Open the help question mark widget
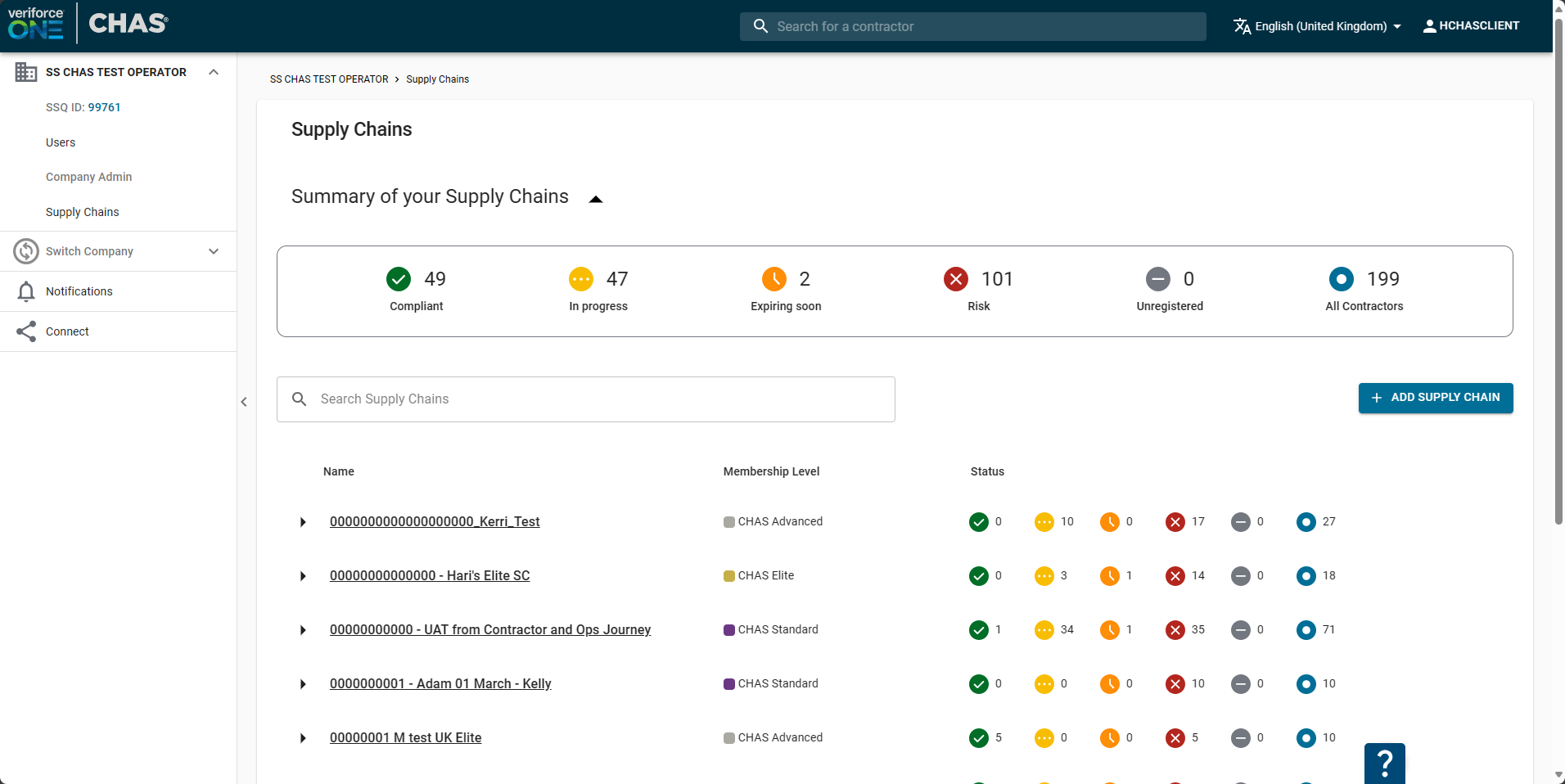Viewport: 1565px width, 784px height. click(x=1384, y=763)
